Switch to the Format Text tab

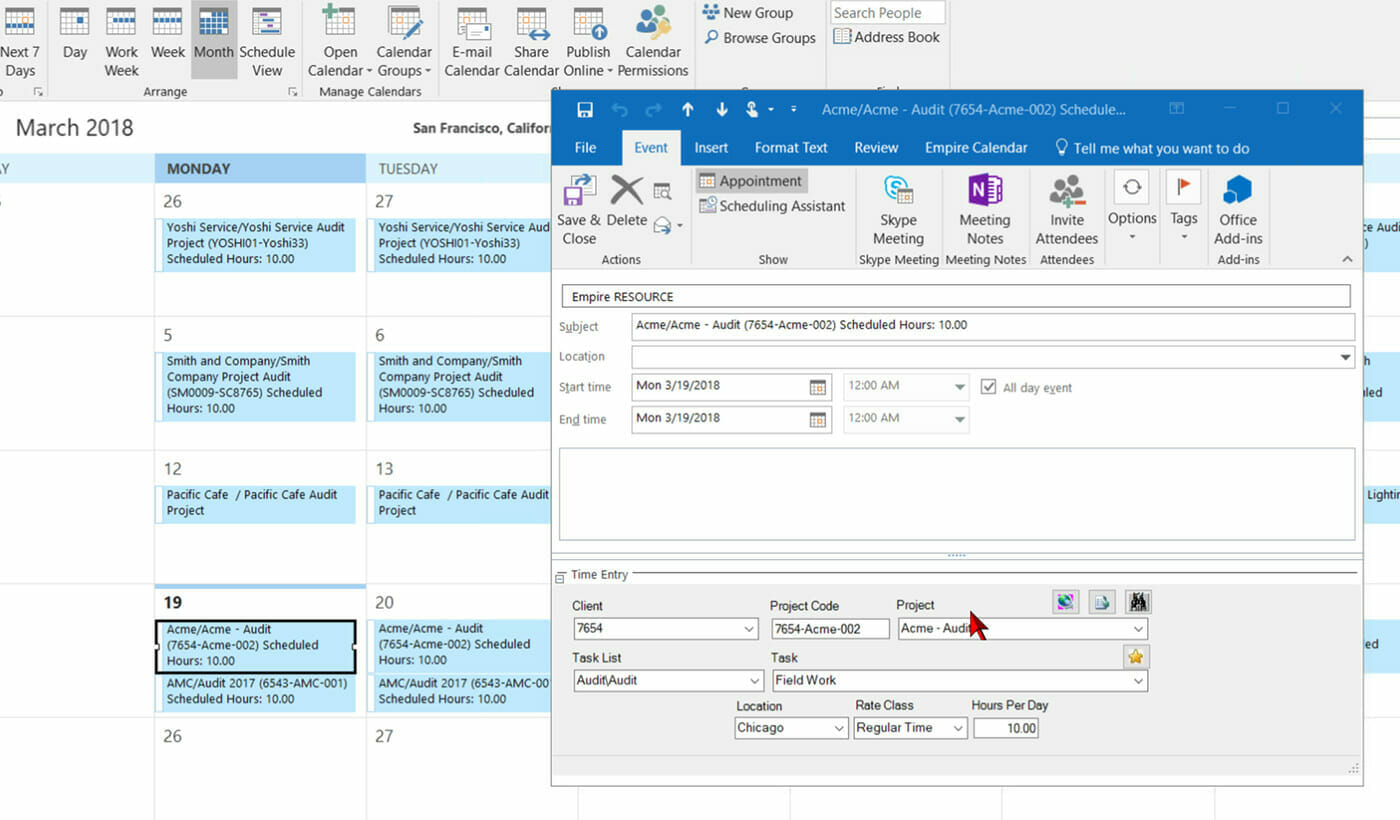790,148
